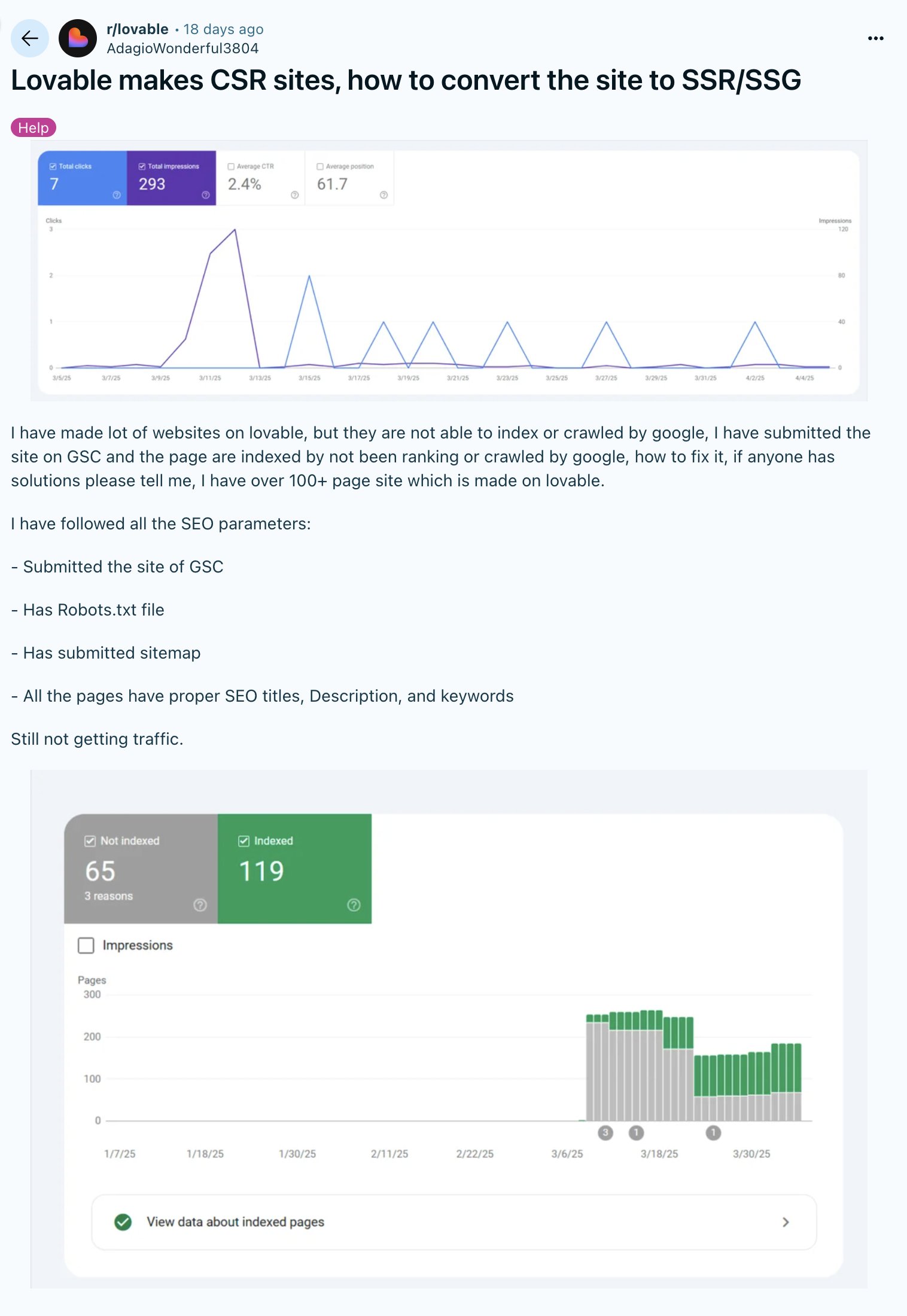This screenshot has height=1316, width=907.
Task: Click the help icon on Total impressions card
Action: tap(206, 195)
